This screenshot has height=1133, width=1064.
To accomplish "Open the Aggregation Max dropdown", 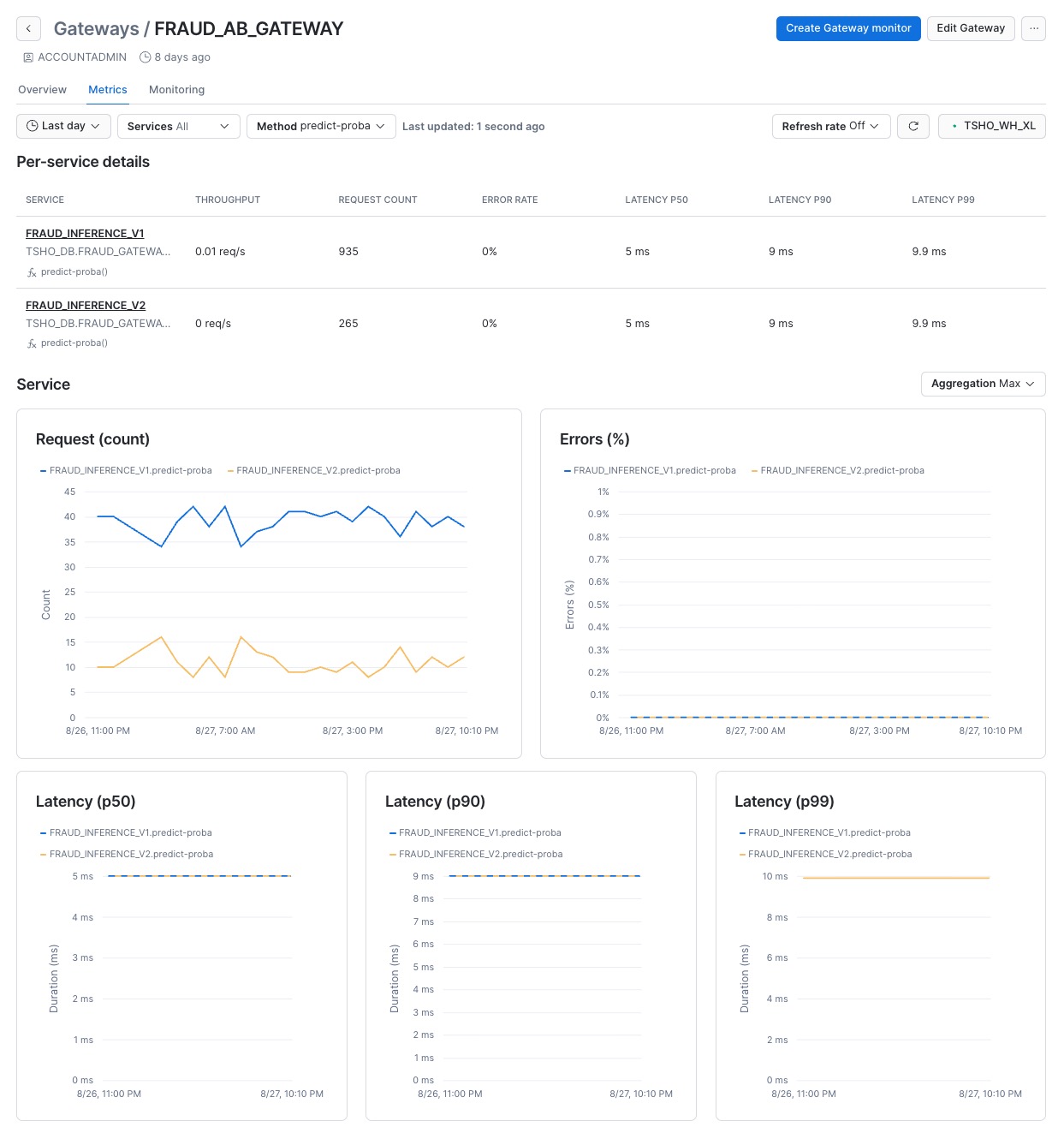I will coord(983,384).
